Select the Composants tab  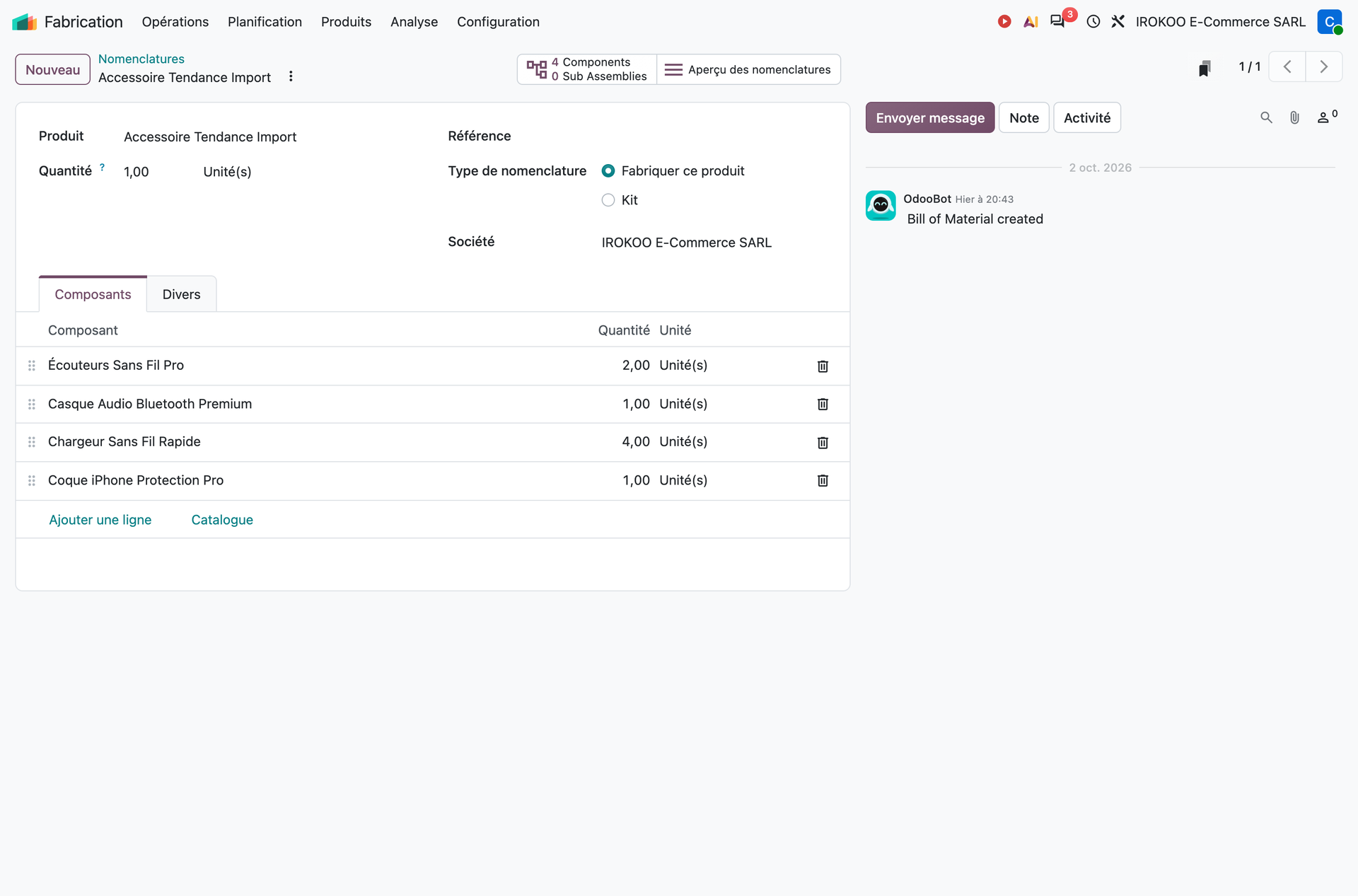(93, 294)
